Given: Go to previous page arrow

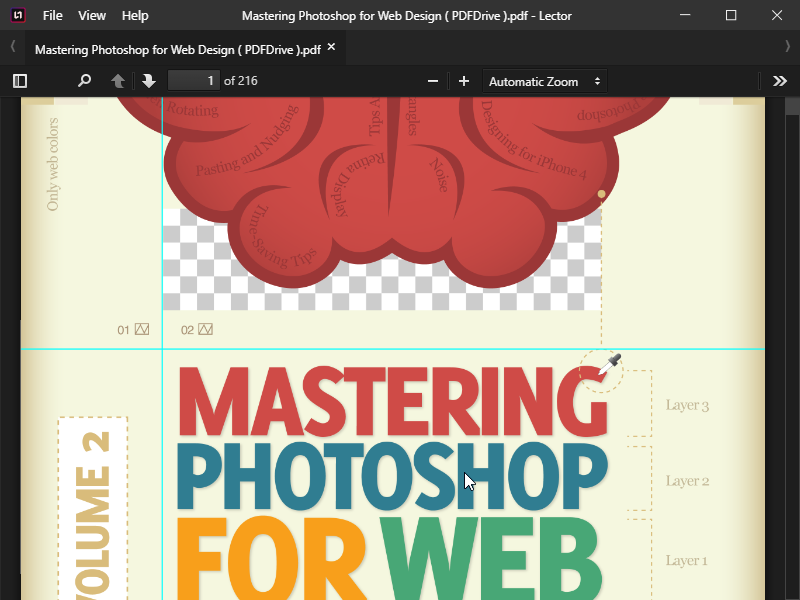Looking at the screenshot, I should coord(118,81).
